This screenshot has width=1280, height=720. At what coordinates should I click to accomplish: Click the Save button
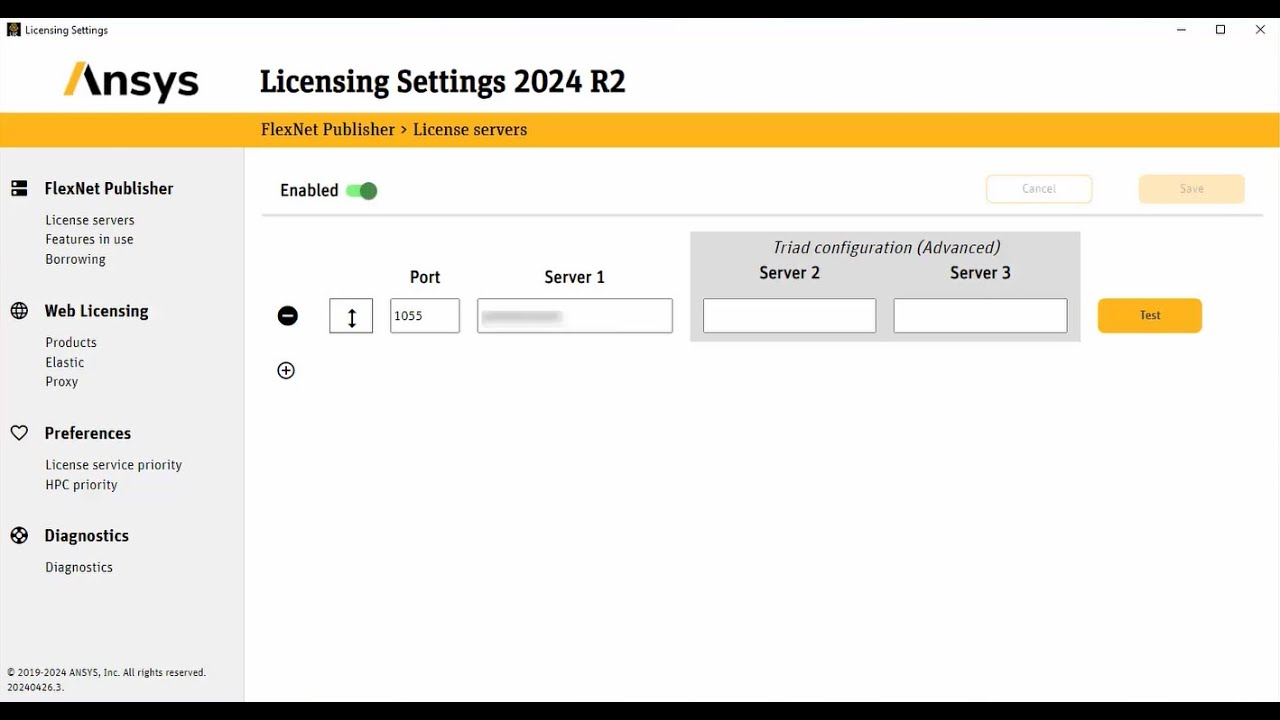(1192, 189)
